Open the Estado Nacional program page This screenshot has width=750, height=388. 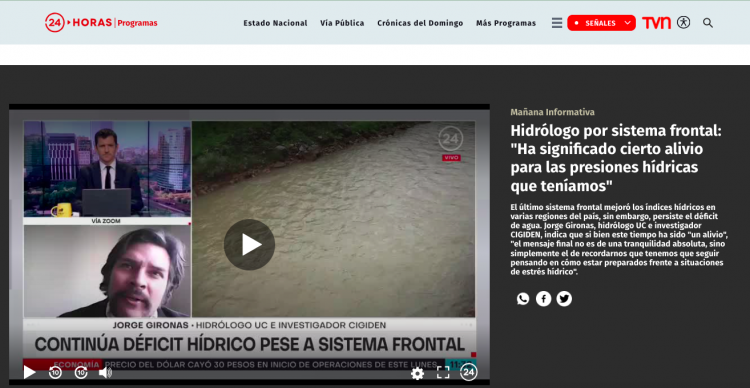275,23
